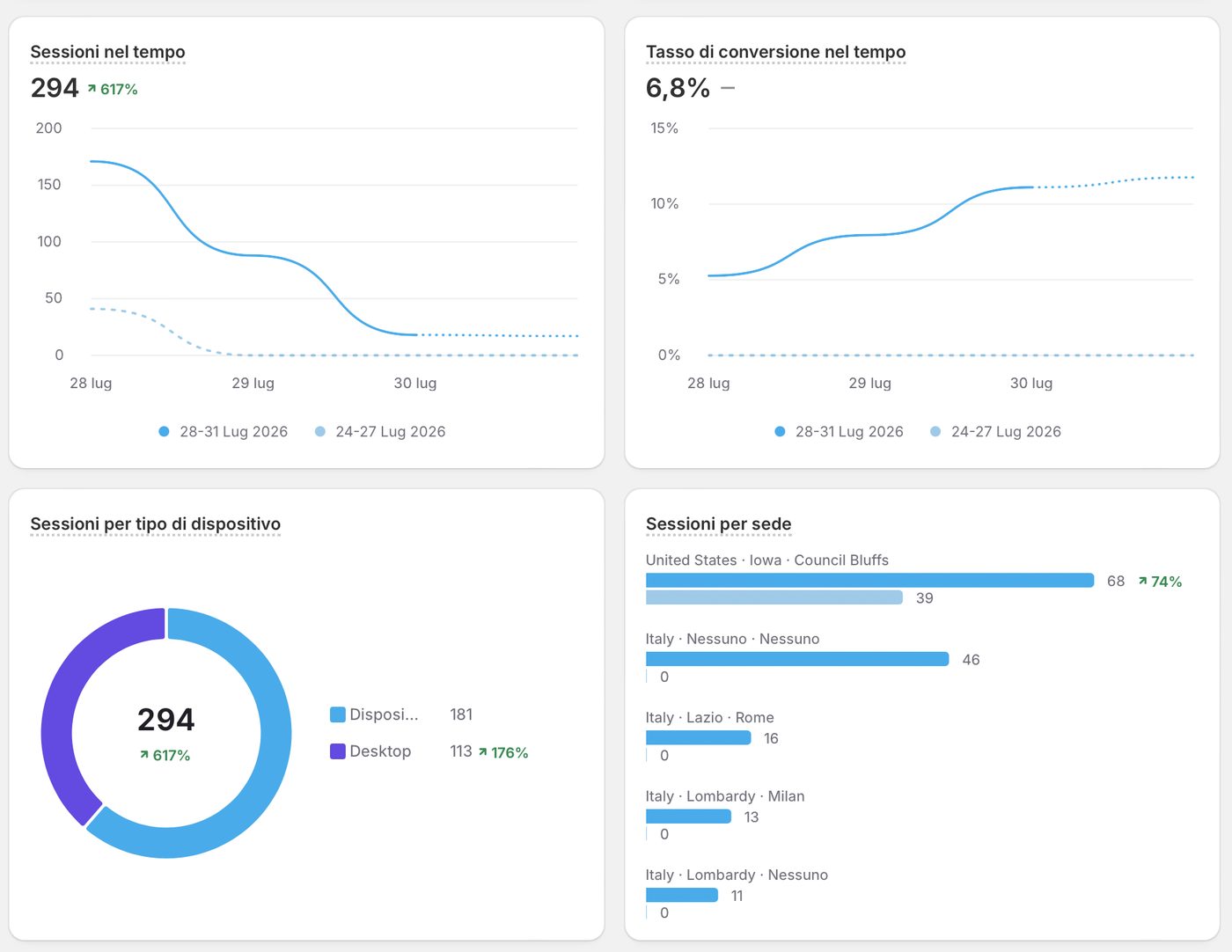Click the '200' axis label in sessions chart
Viewport: 1232px width, 952px height.
pos(48,128)
